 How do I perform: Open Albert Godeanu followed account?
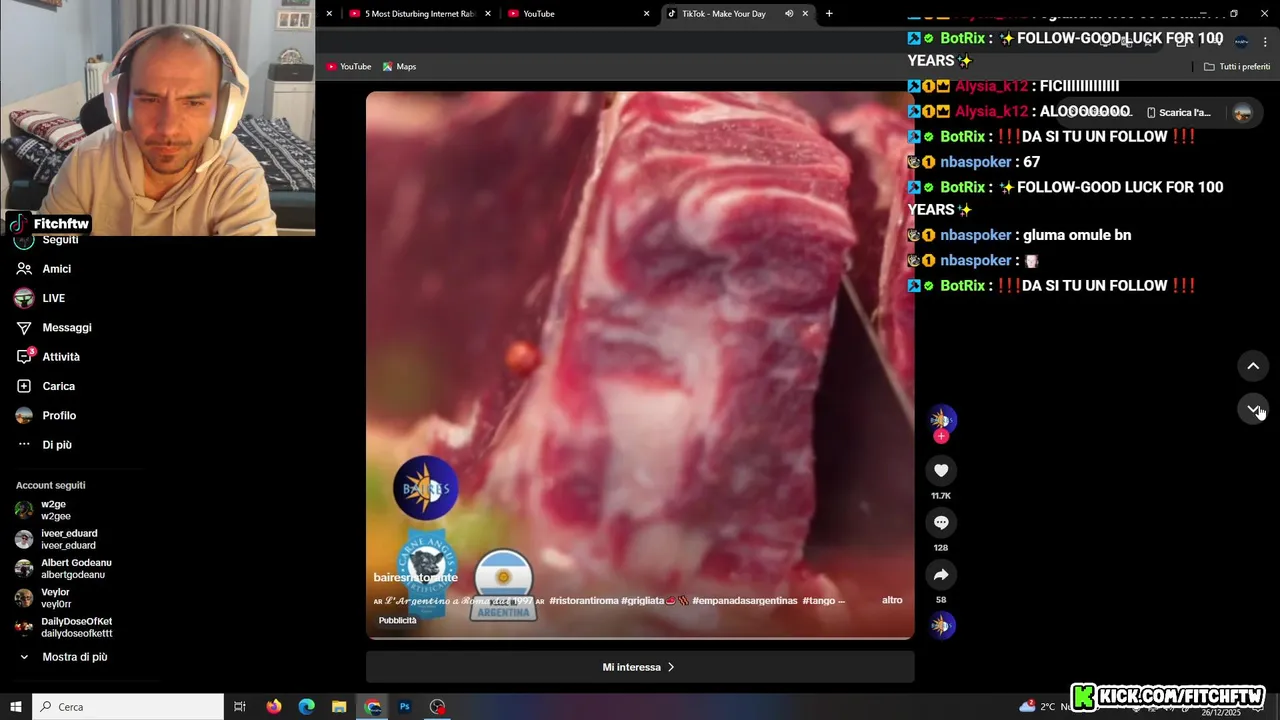click(76, 568)
